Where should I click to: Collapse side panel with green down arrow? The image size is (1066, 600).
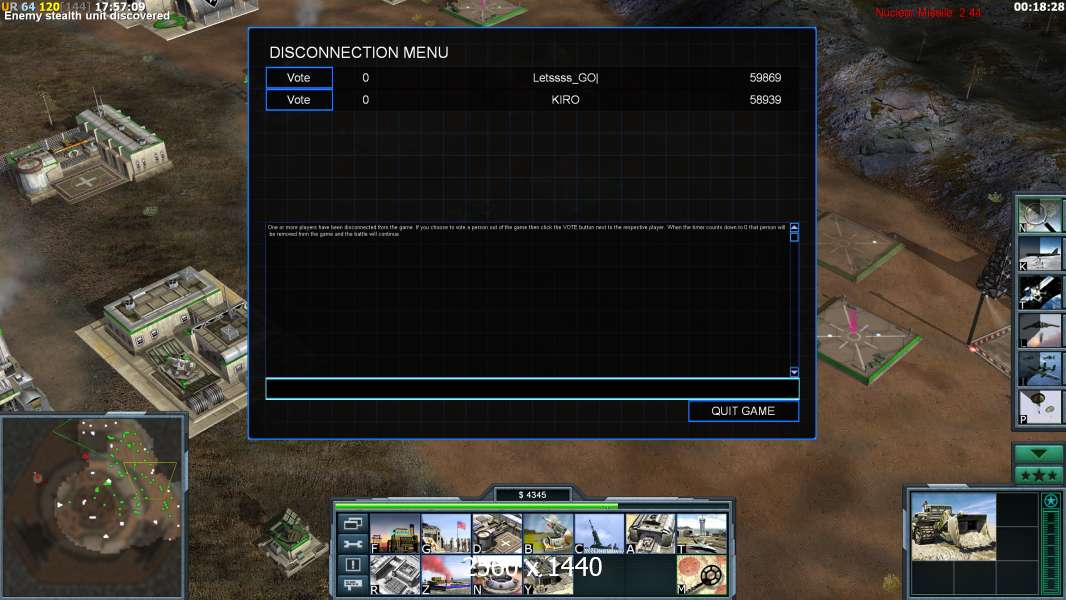click(1038, 454)
